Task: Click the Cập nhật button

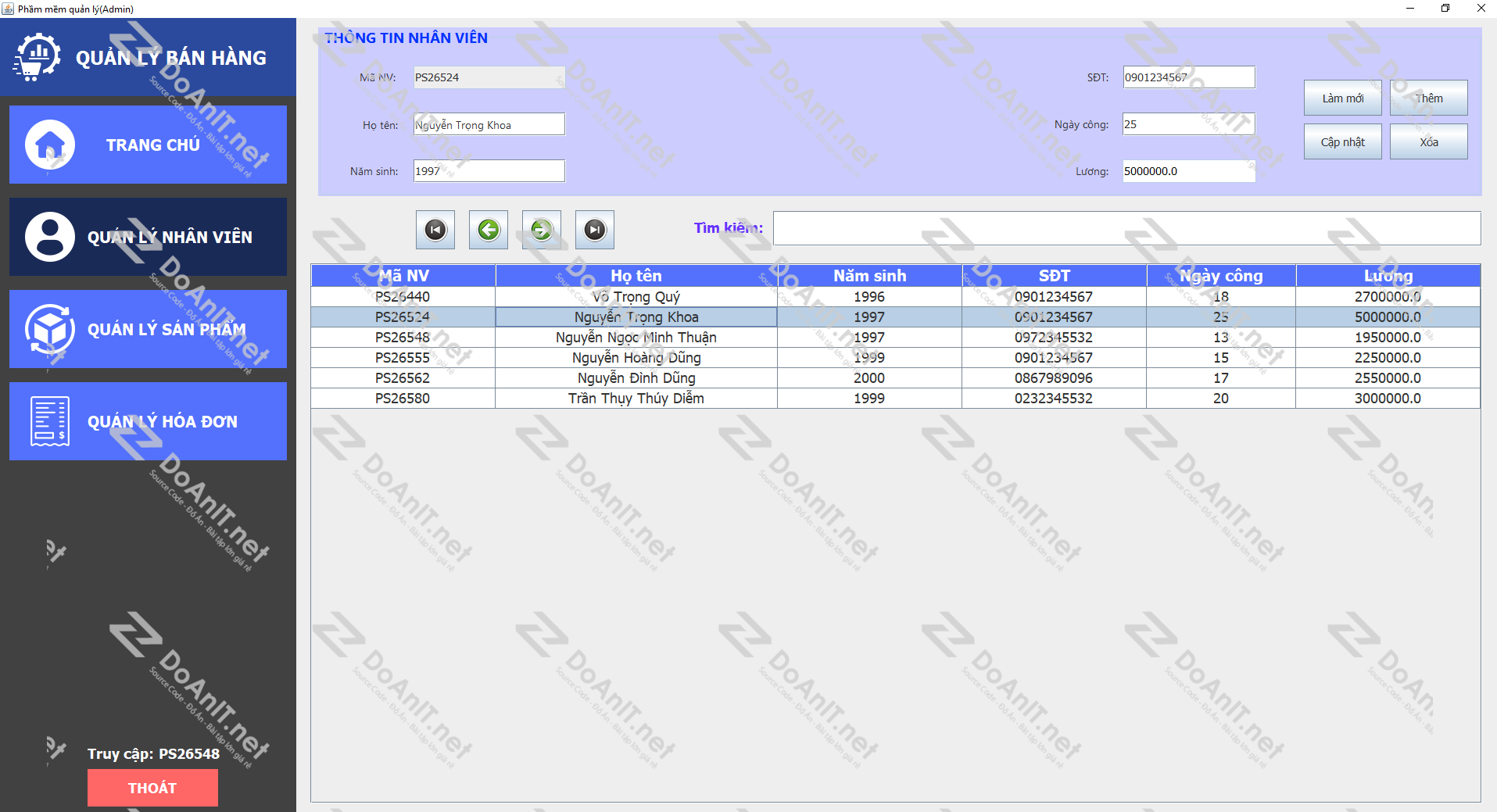Action: (1343, 141)
